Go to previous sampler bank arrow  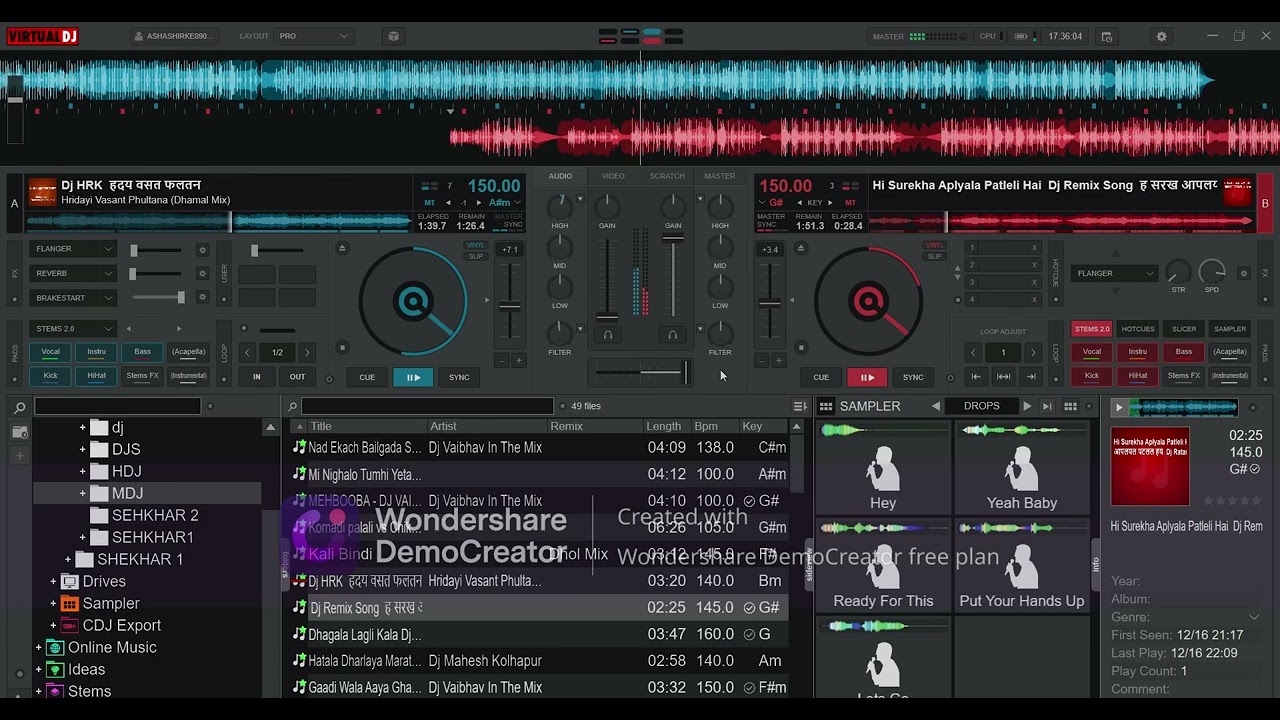click(x=936, y=406)
